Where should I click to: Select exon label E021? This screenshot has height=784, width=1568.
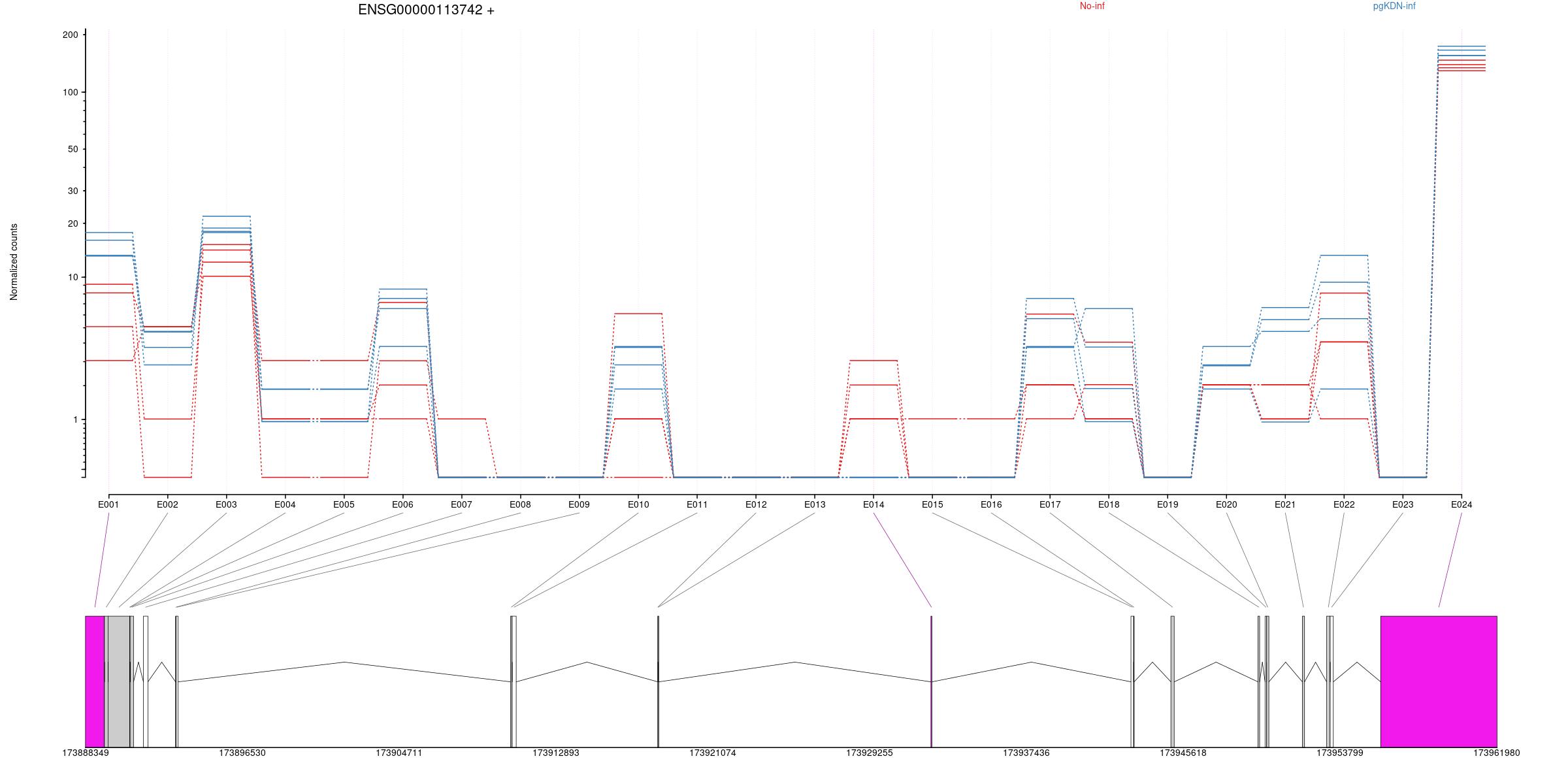pyautogui.click(x=1285, y=504)
